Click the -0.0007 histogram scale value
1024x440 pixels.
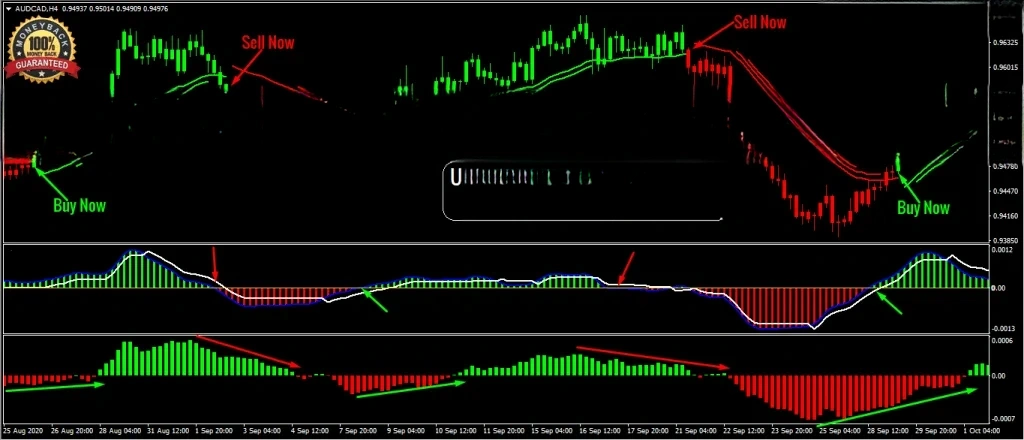coord(1002,418)
